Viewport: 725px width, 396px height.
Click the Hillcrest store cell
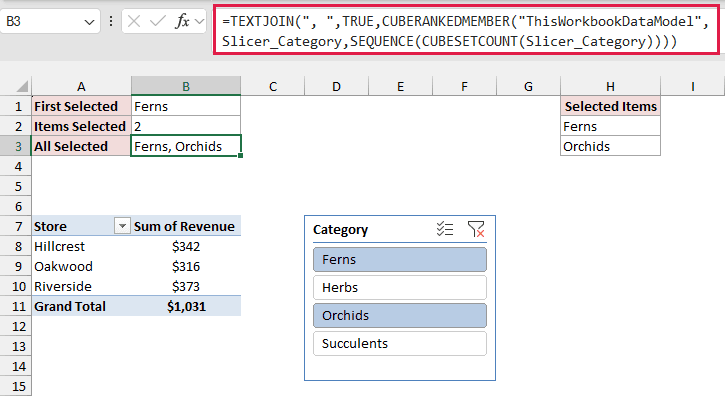(x=81, y=246)
